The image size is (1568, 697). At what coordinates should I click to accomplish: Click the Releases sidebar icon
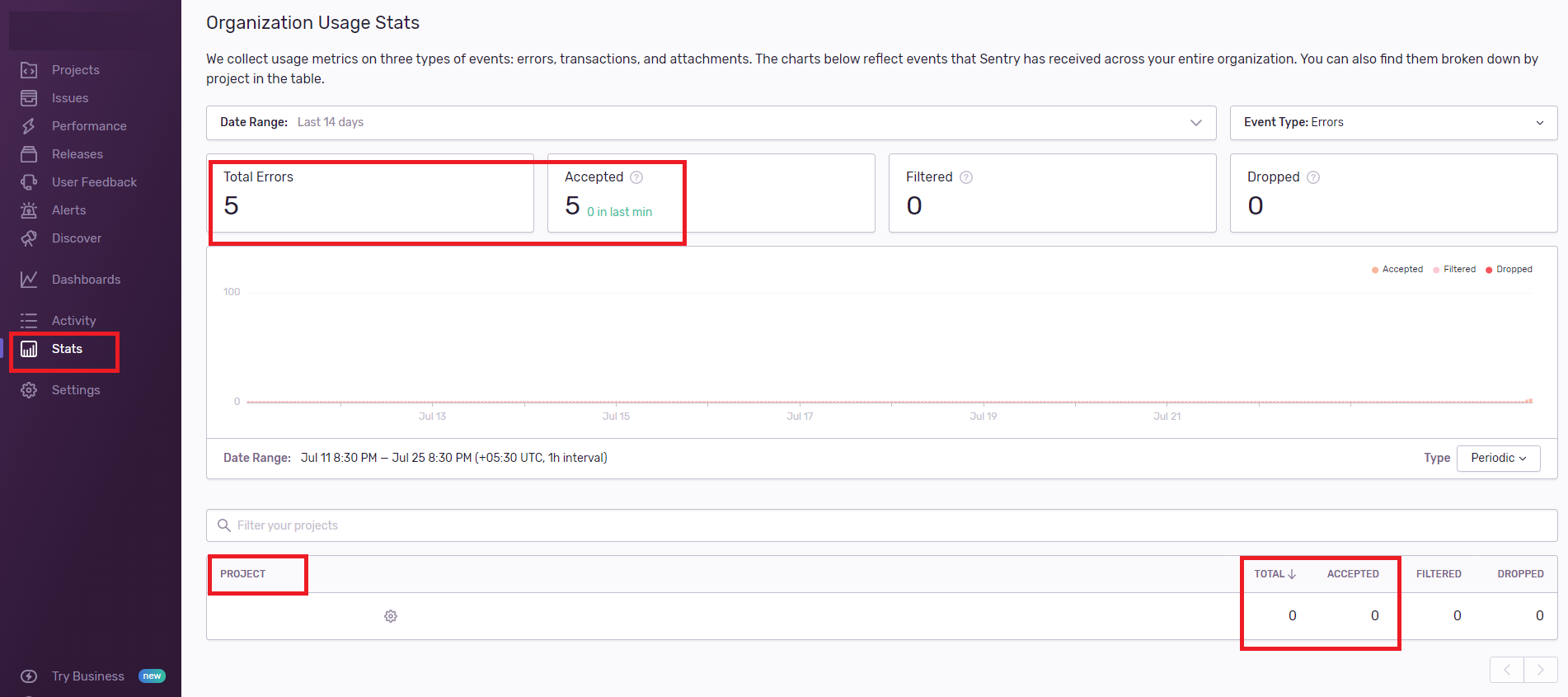[29, 154]
